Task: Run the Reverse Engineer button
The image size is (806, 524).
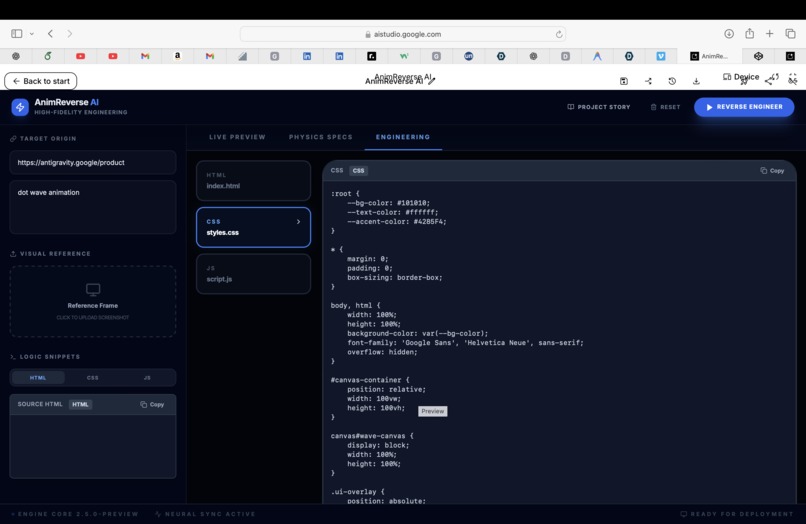Action: (744, 107)
